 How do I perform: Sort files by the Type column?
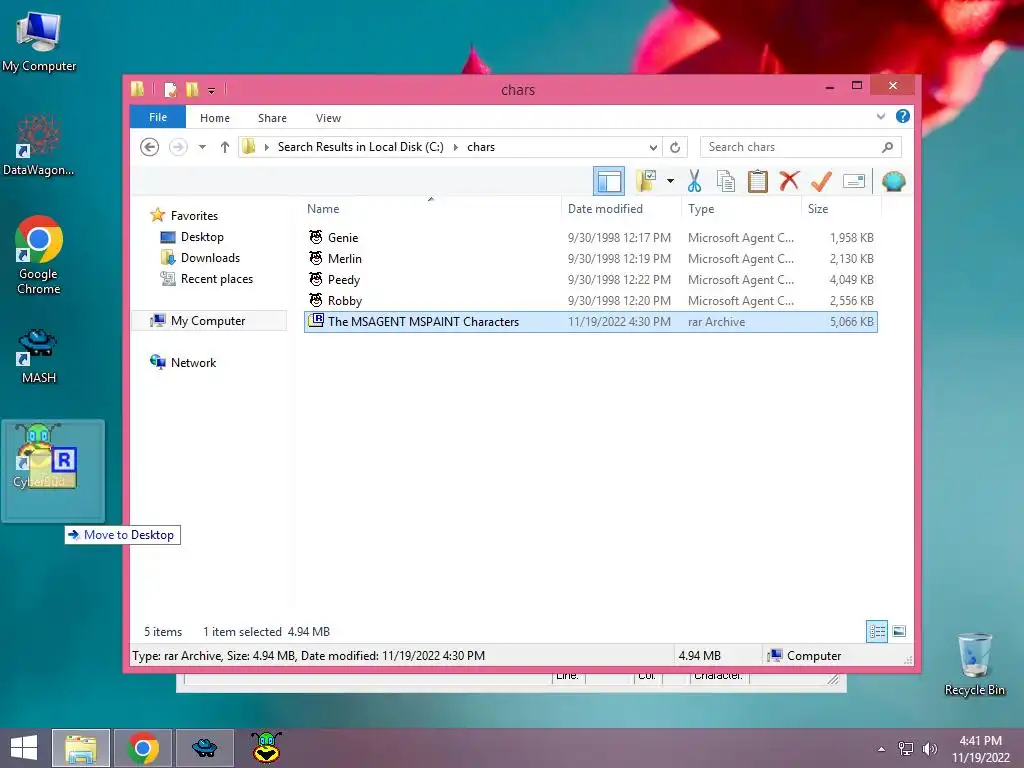click(741, 208)
